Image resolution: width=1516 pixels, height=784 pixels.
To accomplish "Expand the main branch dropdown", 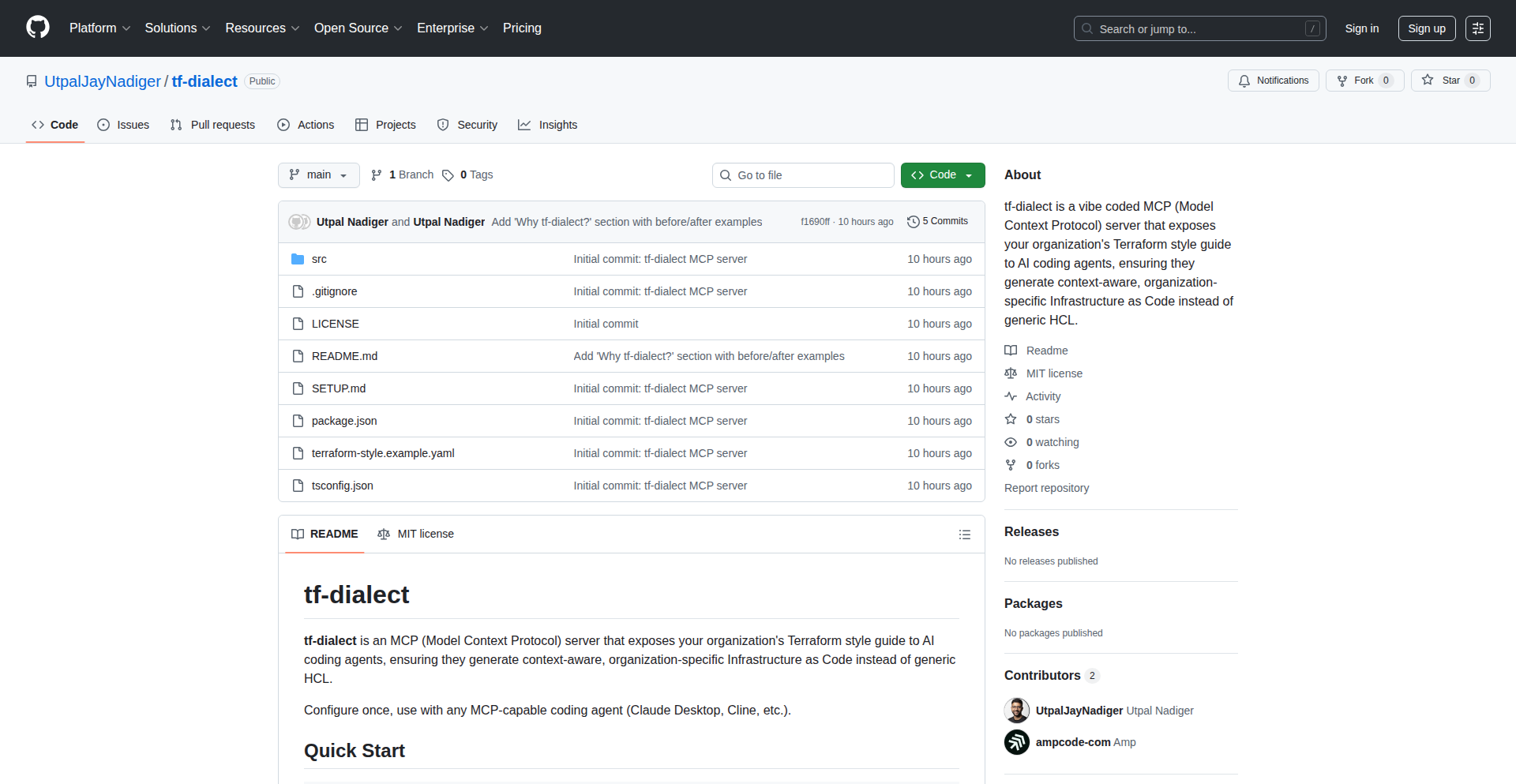I will [318, 175].
